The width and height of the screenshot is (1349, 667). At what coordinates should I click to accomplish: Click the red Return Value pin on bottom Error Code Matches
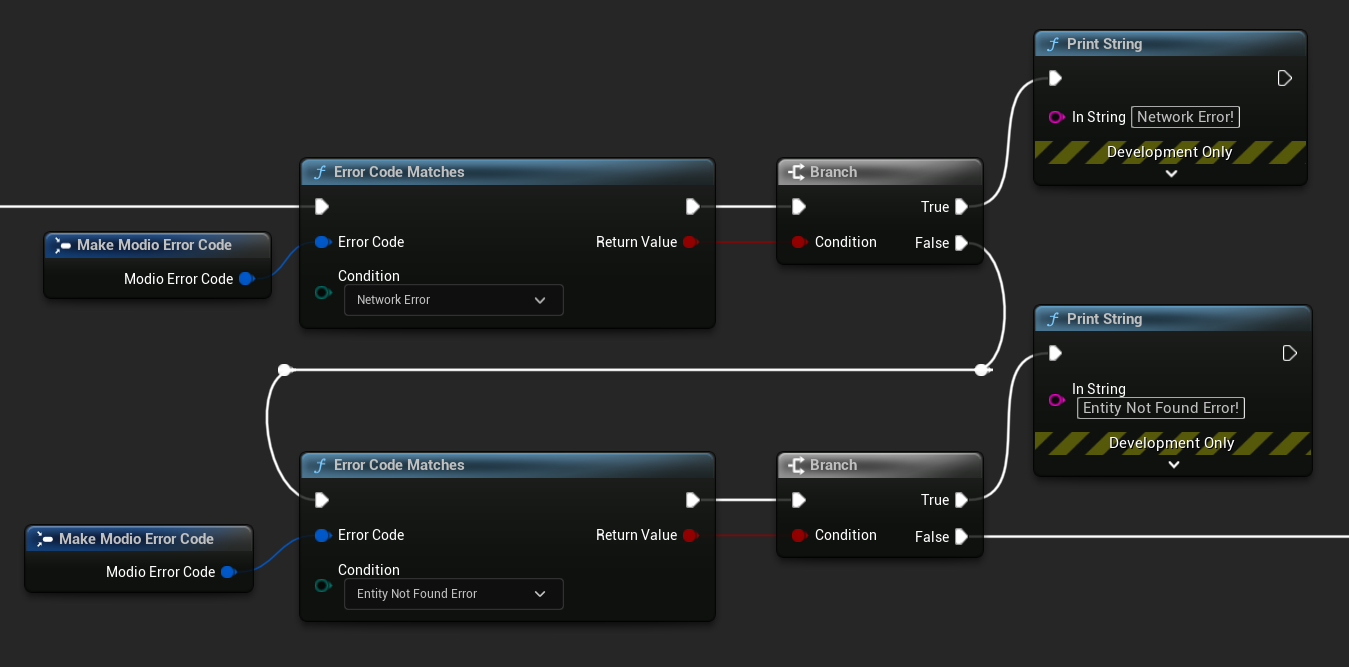click(x=690, y=535)
